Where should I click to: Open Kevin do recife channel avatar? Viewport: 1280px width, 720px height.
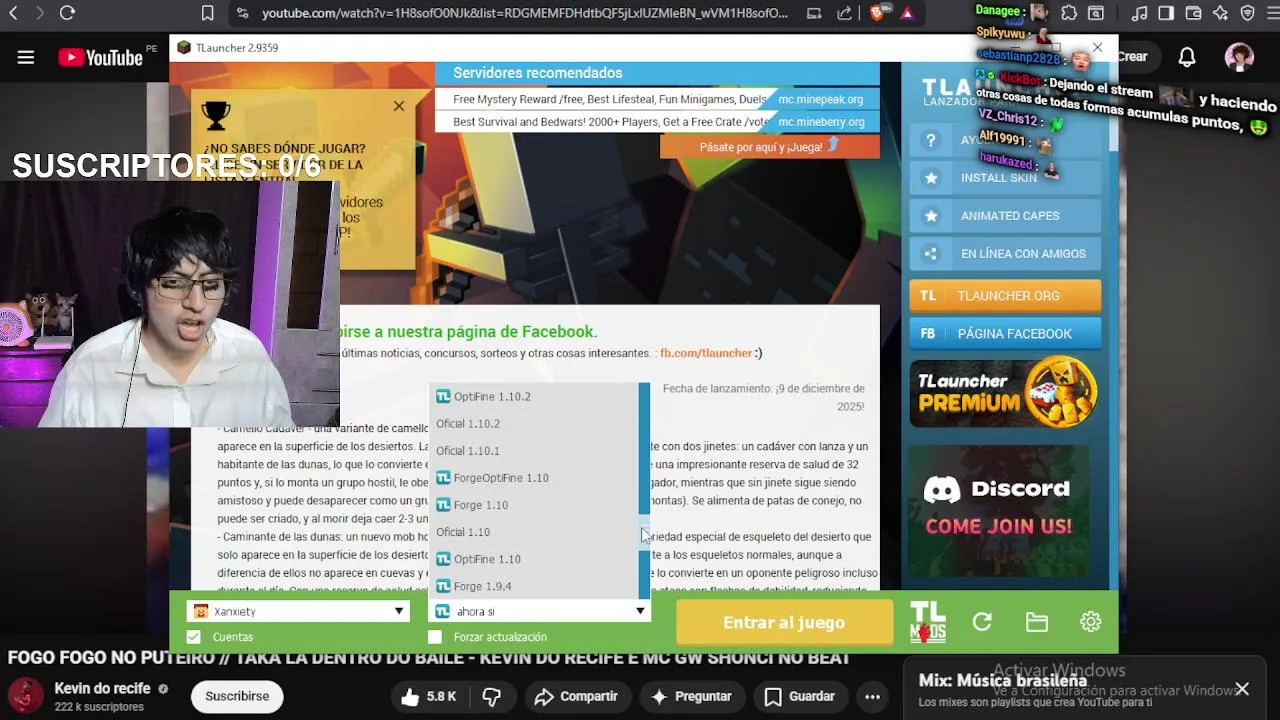coord(26,696)
